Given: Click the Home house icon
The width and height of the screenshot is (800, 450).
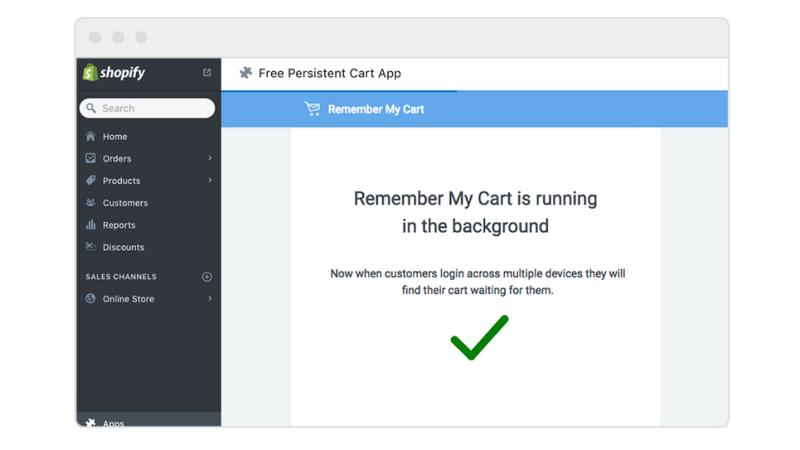Looking at the screenshot, I should 91,136.
